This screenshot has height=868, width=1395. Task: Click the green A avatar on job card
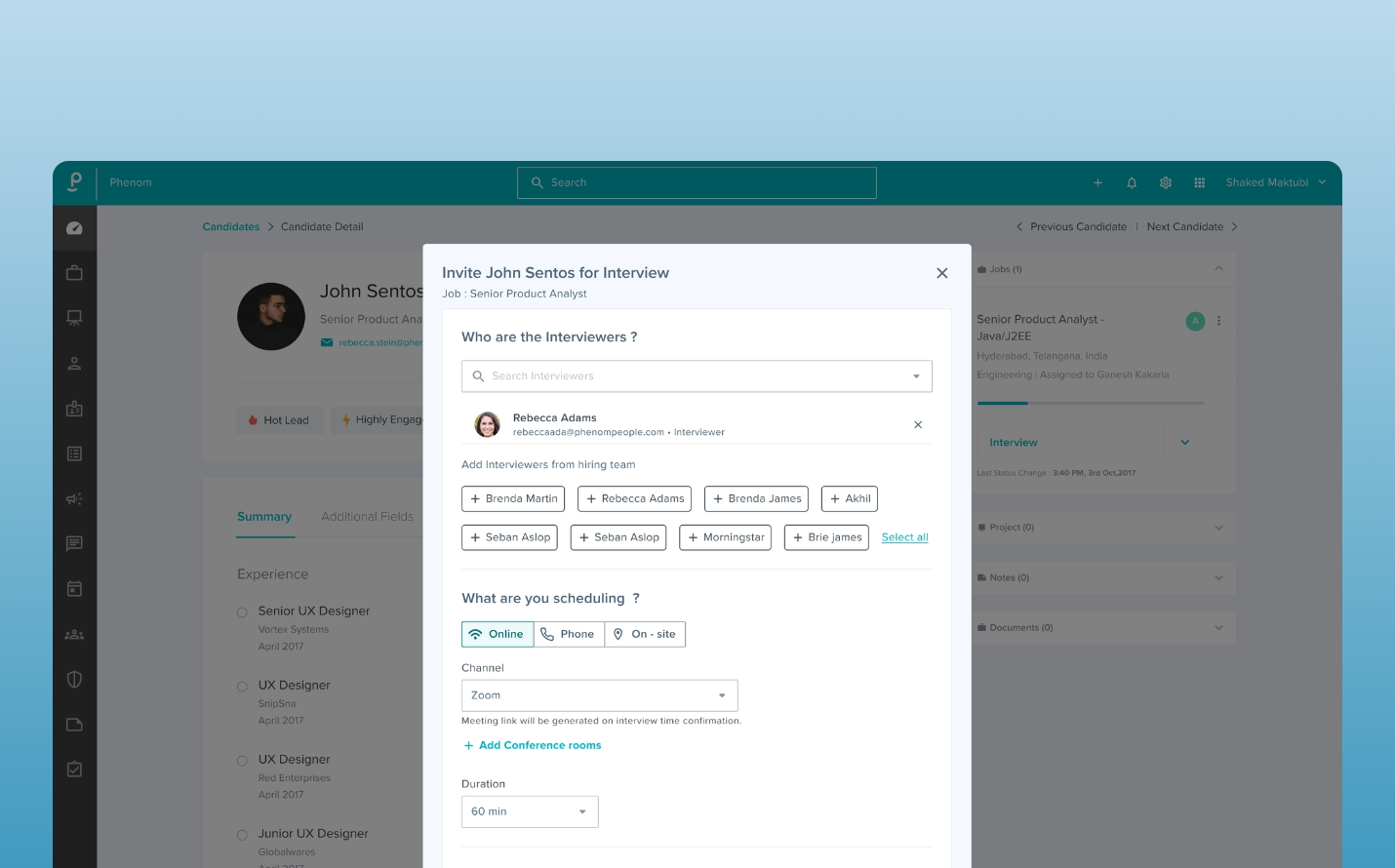coord(1195,321)
